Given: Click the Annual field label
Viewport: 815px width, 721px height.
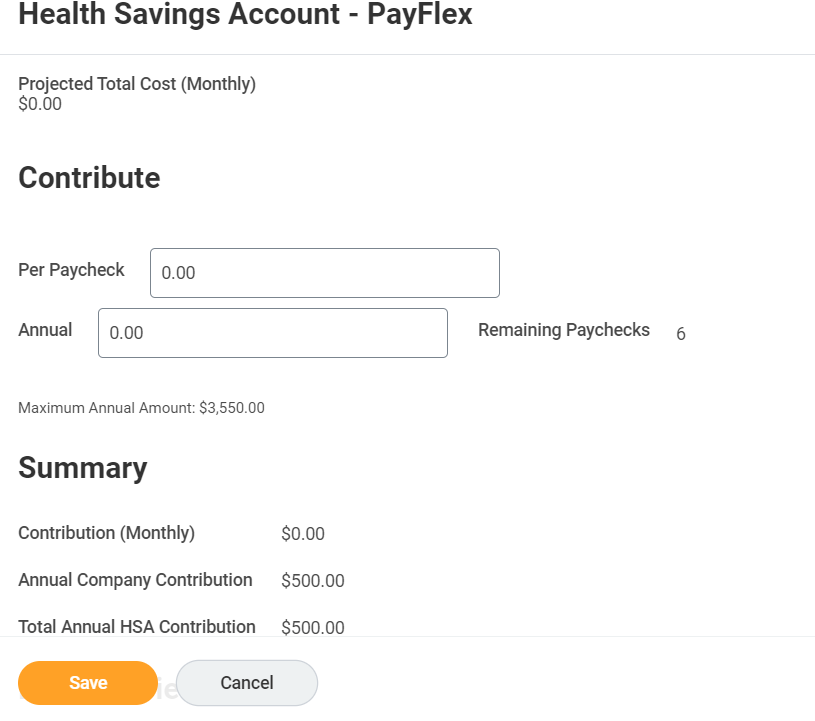Looking at the screenshot, I should coord(45,330).
